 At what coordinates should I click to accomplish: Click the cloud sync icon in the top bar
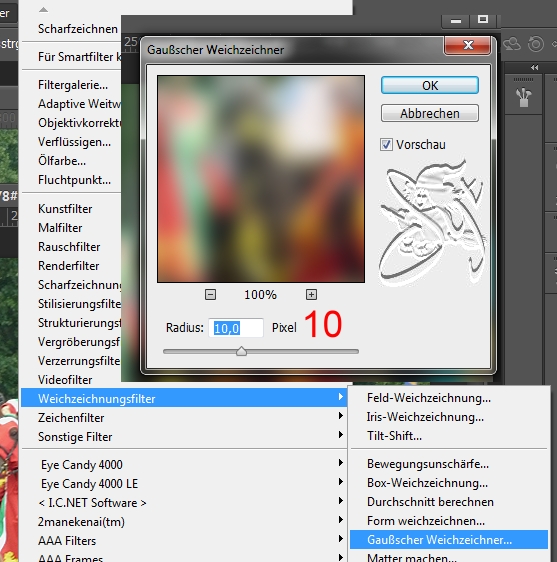512,44
